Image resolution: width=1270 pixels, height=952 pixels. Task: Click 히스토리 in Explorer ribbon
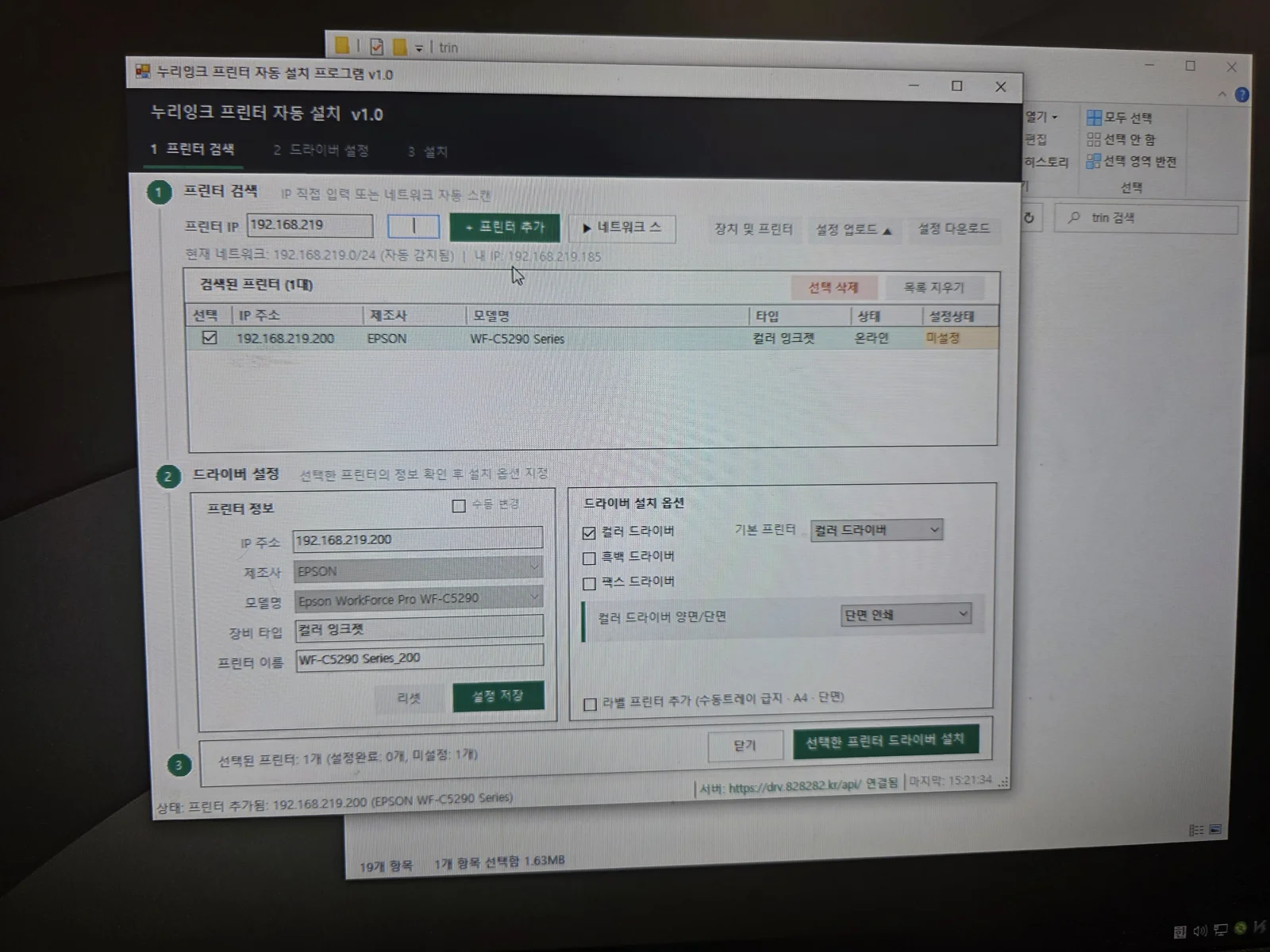tap(1046, 162)
